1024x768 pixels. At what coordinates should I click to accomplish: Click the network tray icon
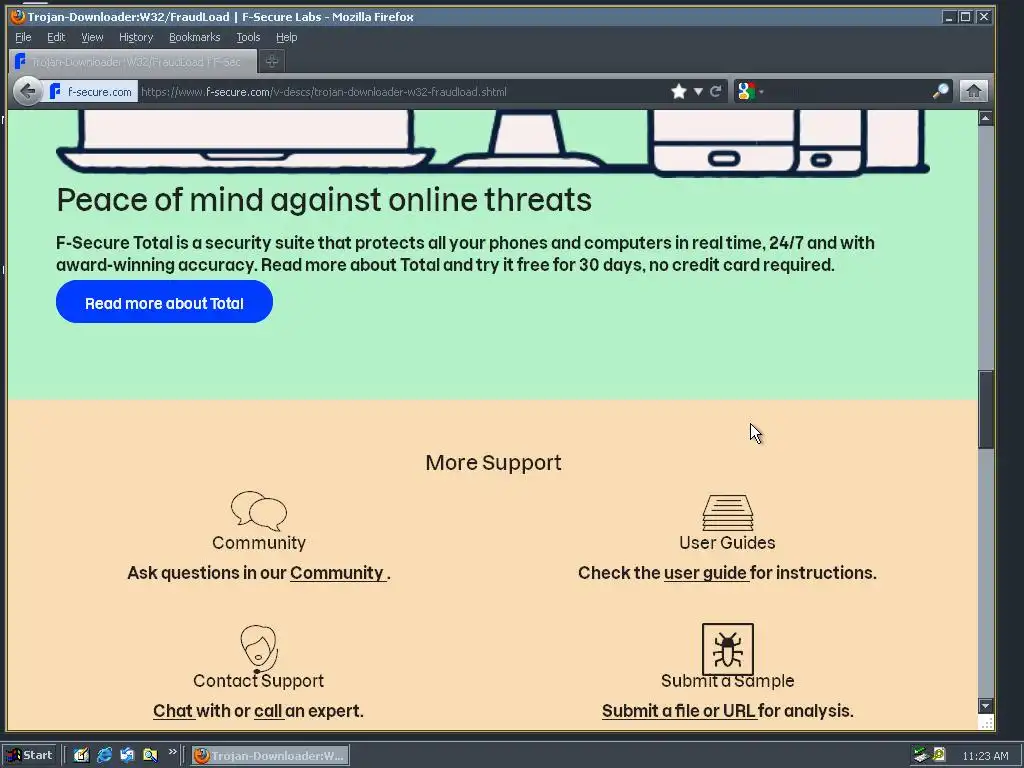[921, 756]
